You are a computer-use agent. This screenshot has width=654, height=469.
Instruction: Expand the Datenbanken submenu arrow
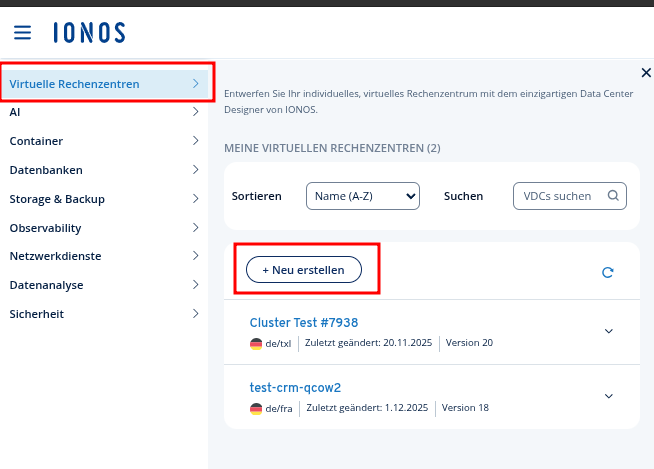pos(195,170)
